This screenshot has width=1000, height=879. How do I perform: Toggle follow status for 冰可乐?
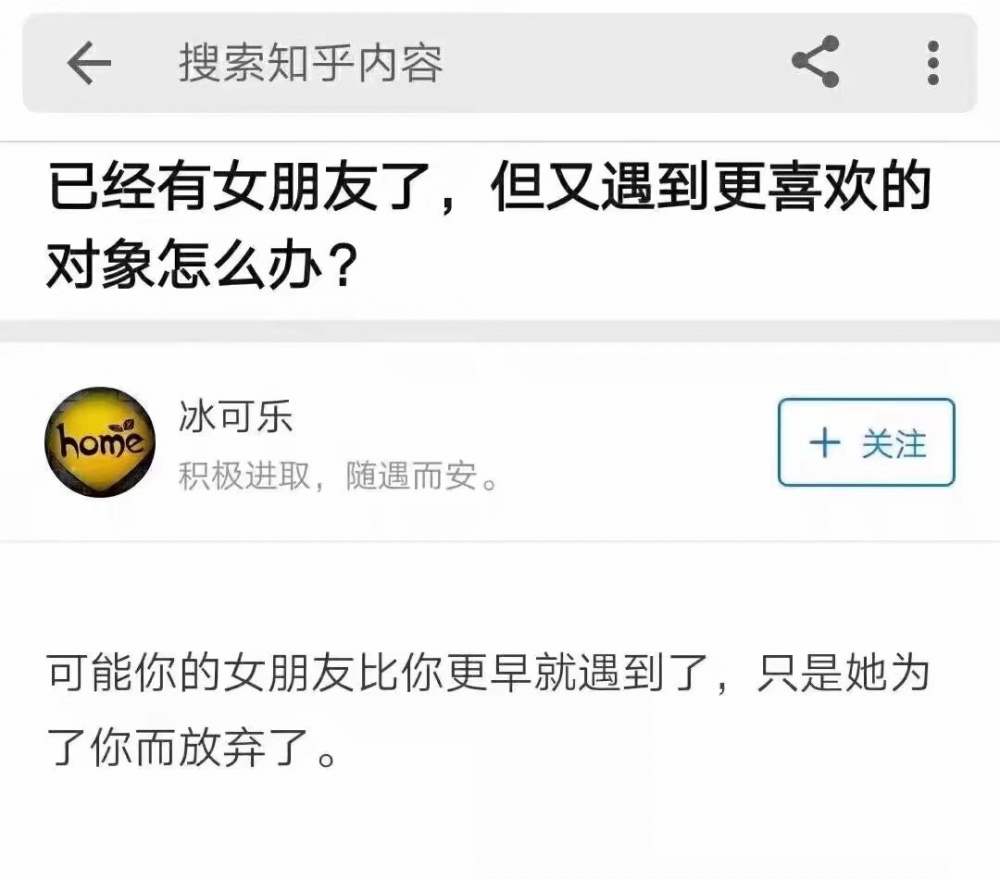866,442
